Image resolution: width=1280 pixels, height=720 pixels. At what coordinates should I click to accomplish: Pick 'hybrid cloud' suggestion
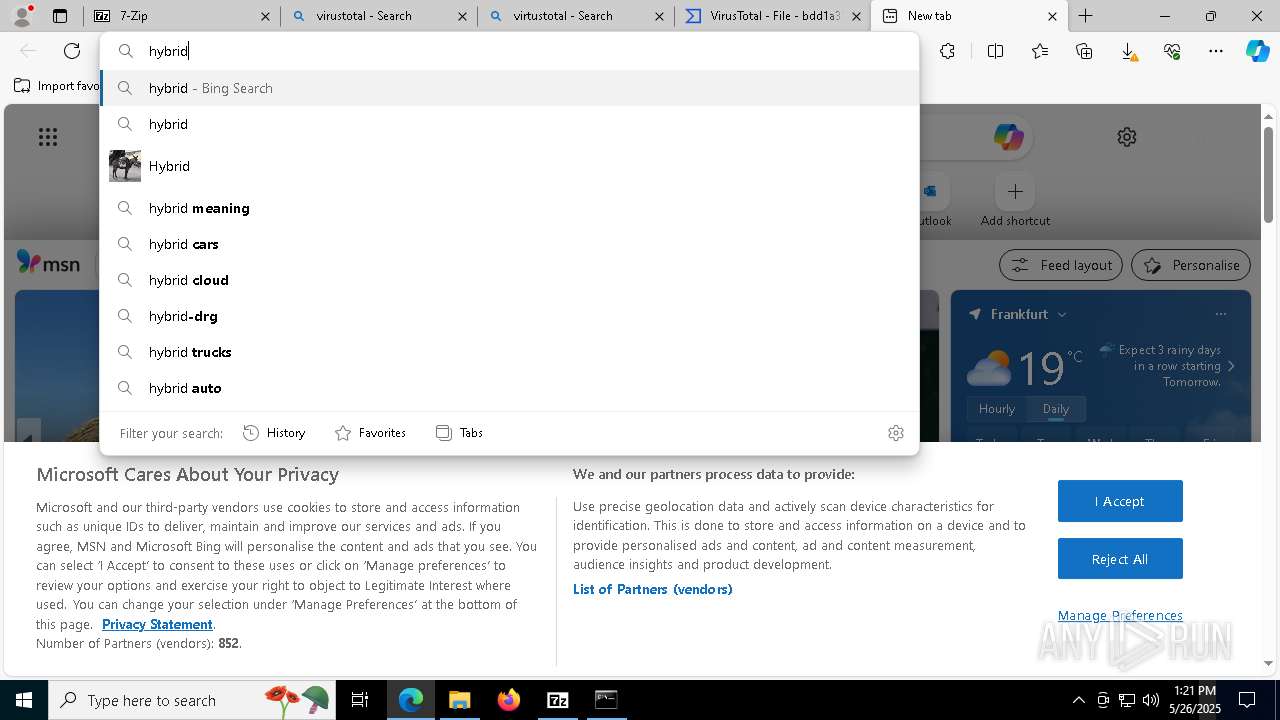(x=509, y=280)
